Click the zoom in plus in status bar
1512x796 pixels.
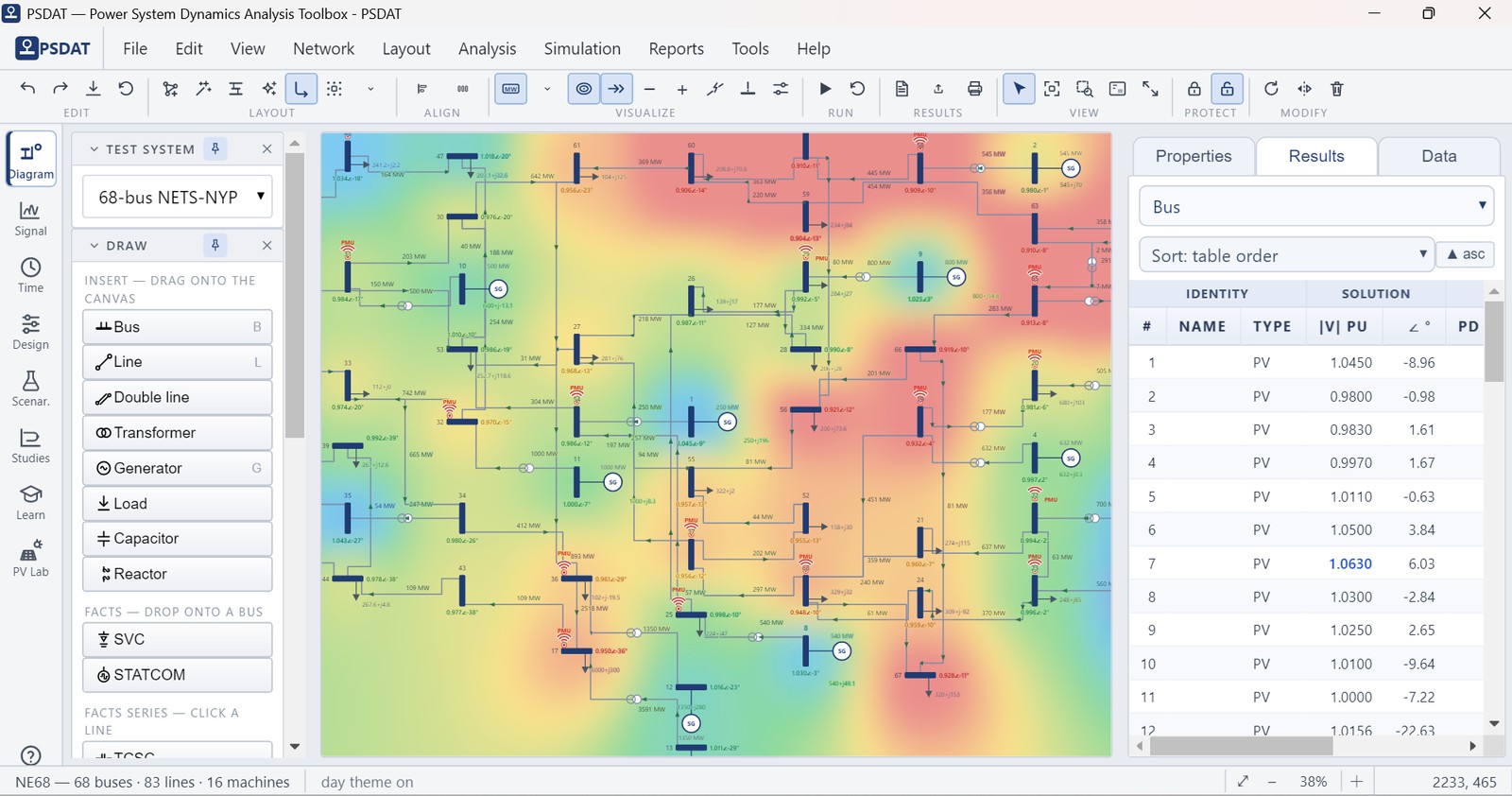[x=1356, y=782]
